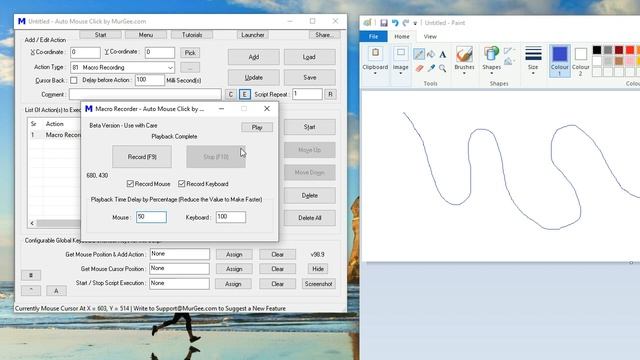Screen dimensions: 640x360
Task: Click the Redo arrow in Paint title bar
Action: pyautogui.click(x=405, y=23)
